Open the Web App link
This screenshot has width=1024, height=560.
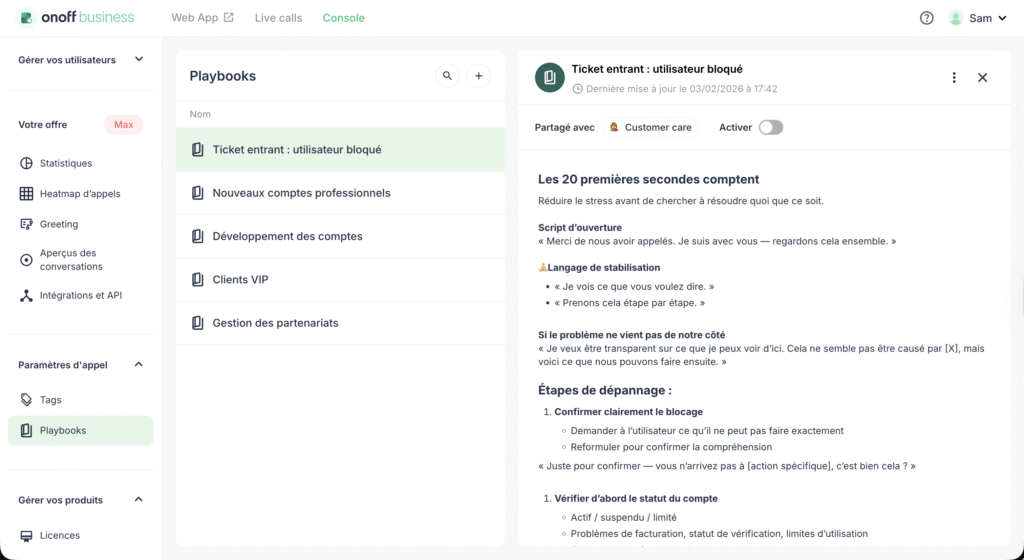click(202, 18)
